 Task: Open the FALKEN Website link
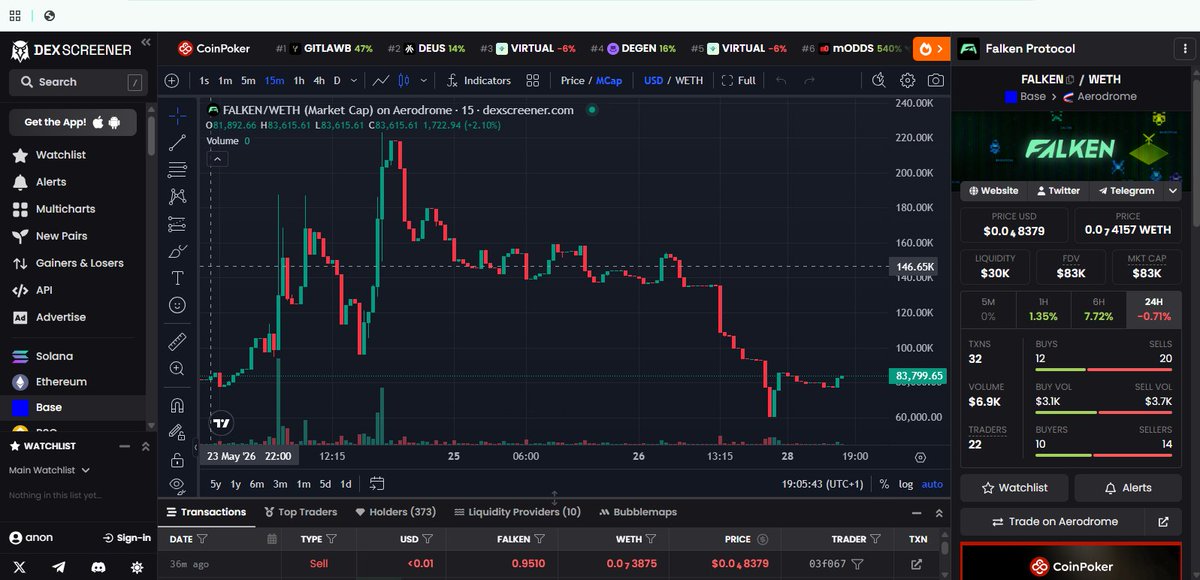pyautogui.click(x=993, y=191)
